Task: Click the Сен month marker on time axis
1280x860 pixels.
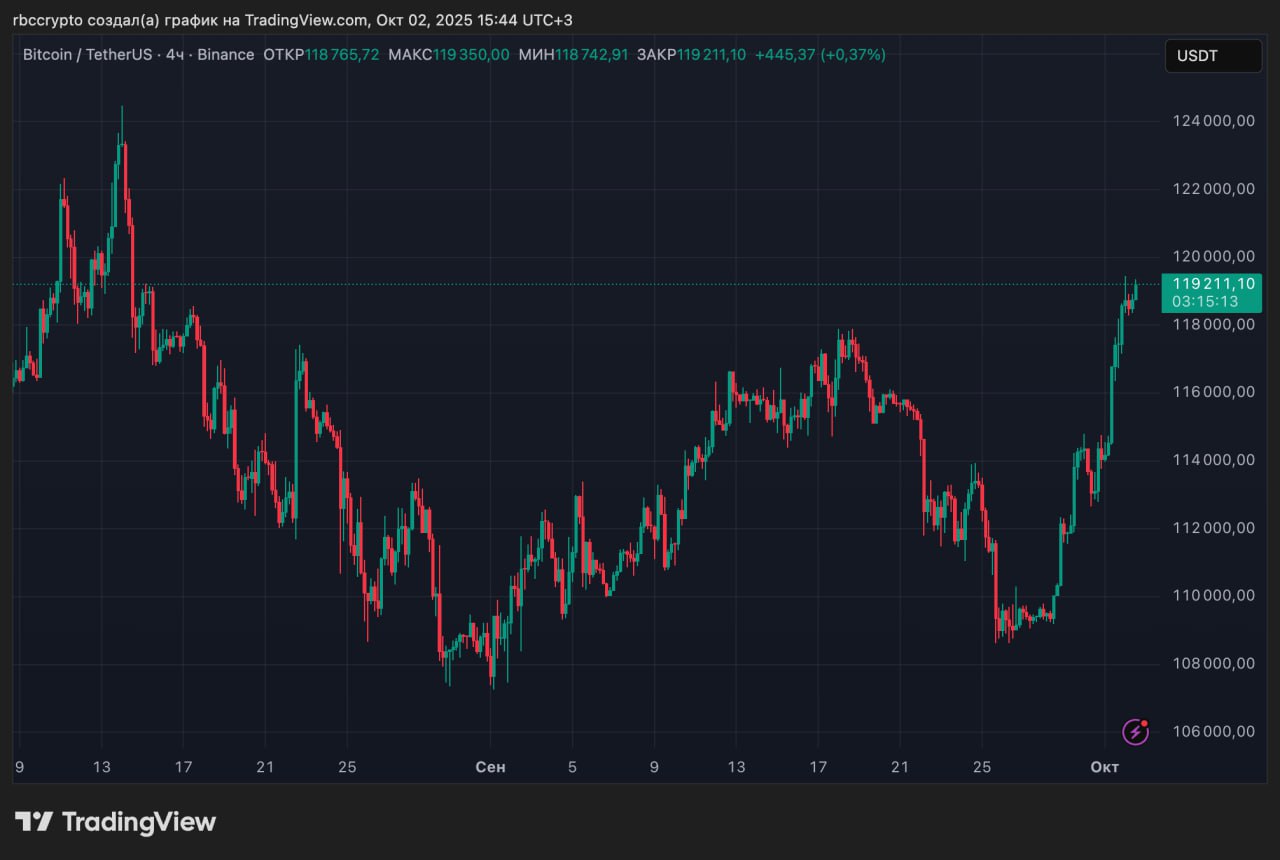Action: coord(490,767)
